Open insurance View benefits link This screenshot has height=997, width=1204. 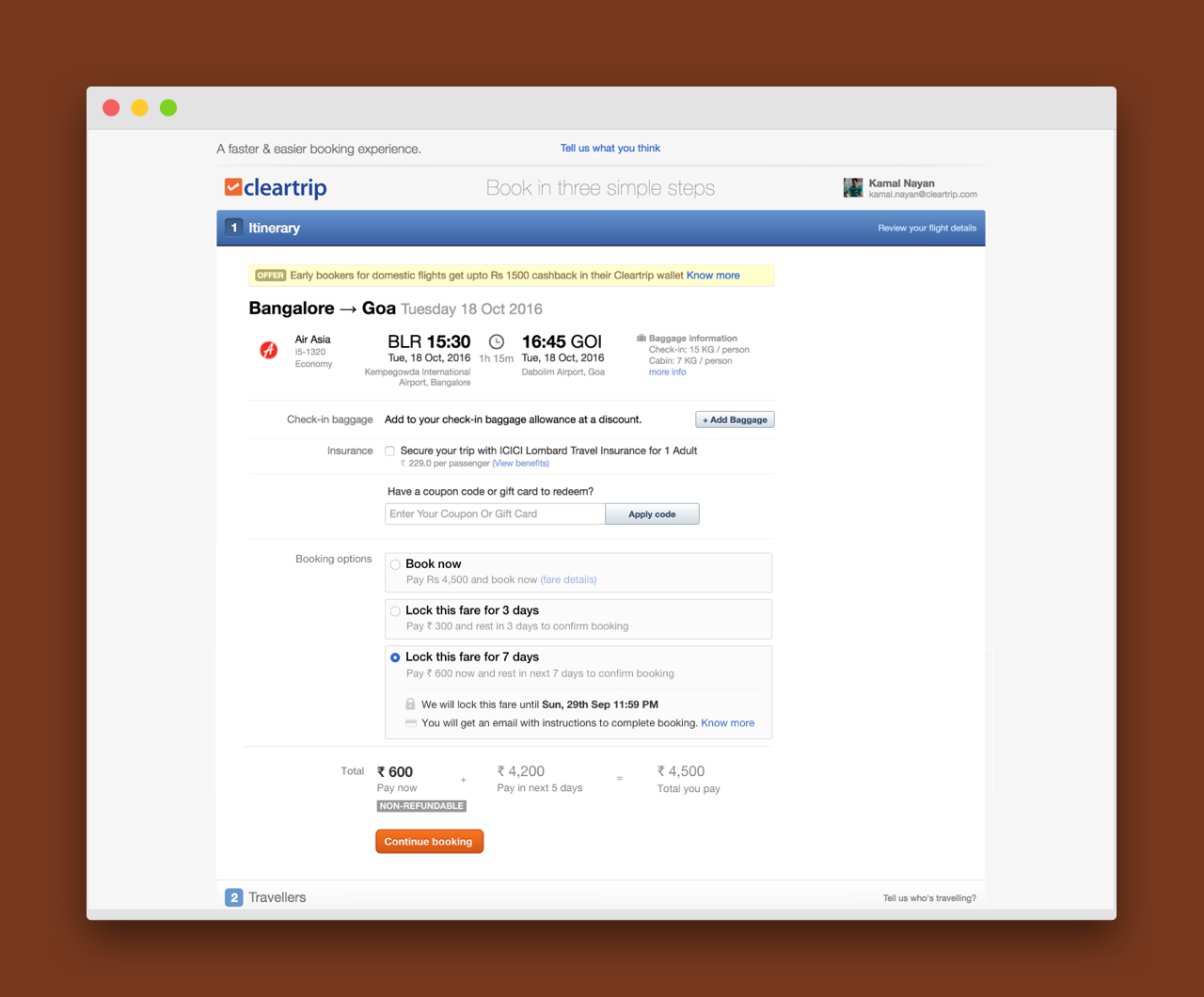click(x=520, y=464)
